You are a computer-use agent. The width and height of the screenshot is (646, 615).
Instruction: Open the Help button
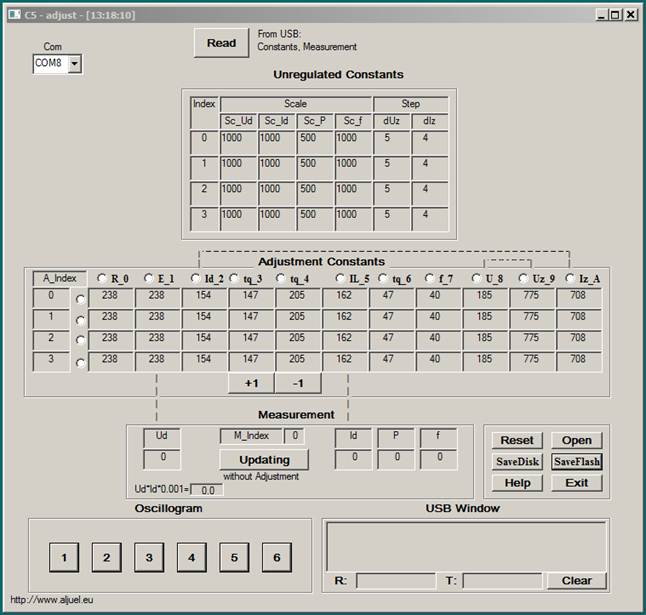pos(517,483)
